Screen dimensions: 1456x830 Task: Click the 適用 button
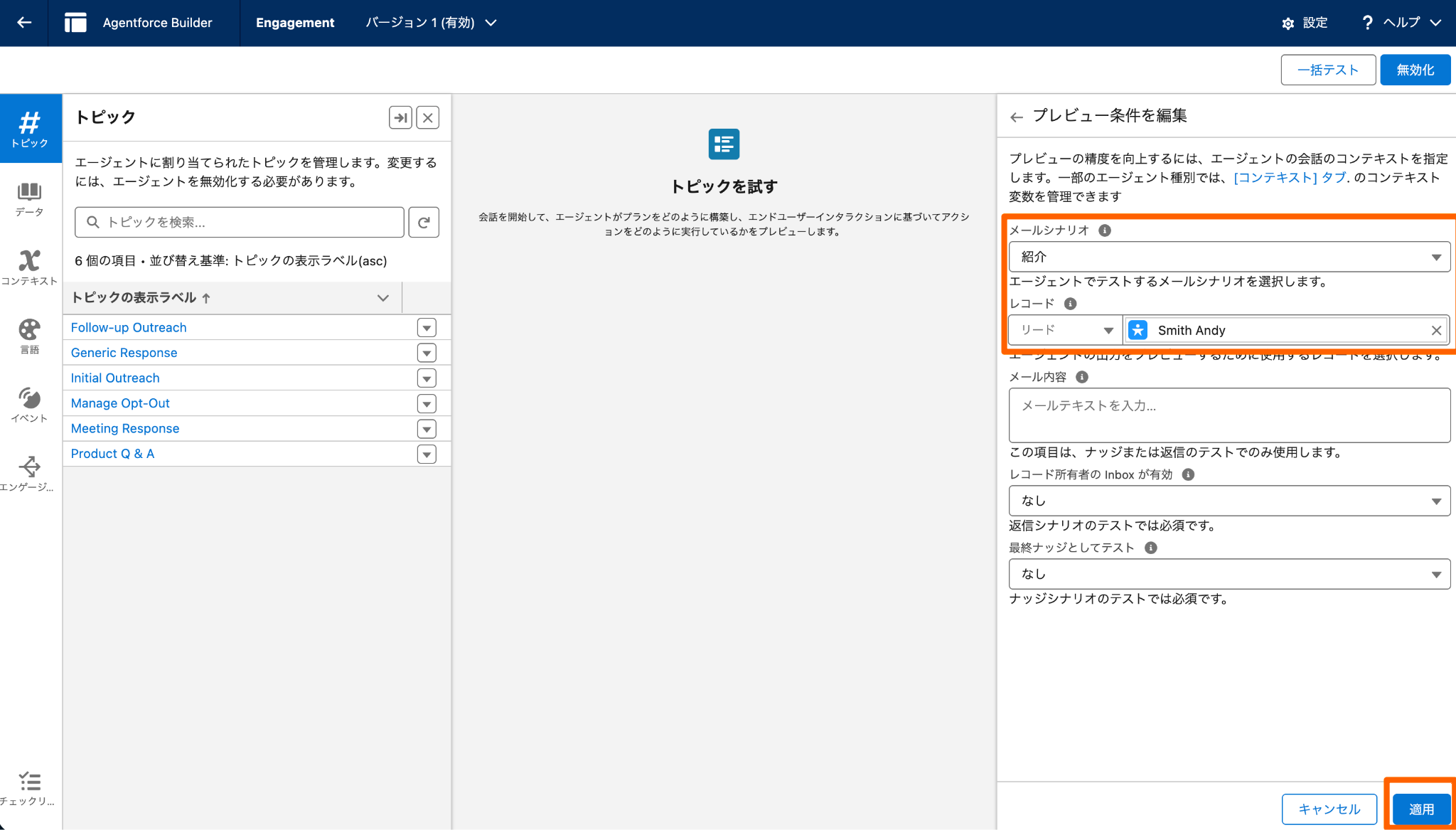pyautogui.click(x=1420, y=809)
